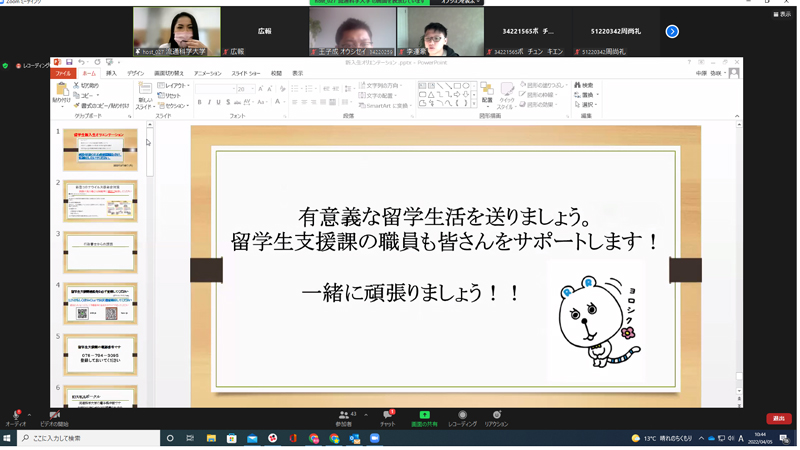
Task: Click Zoom ビデオの開始 camera icon
Action: coord(55,415)
